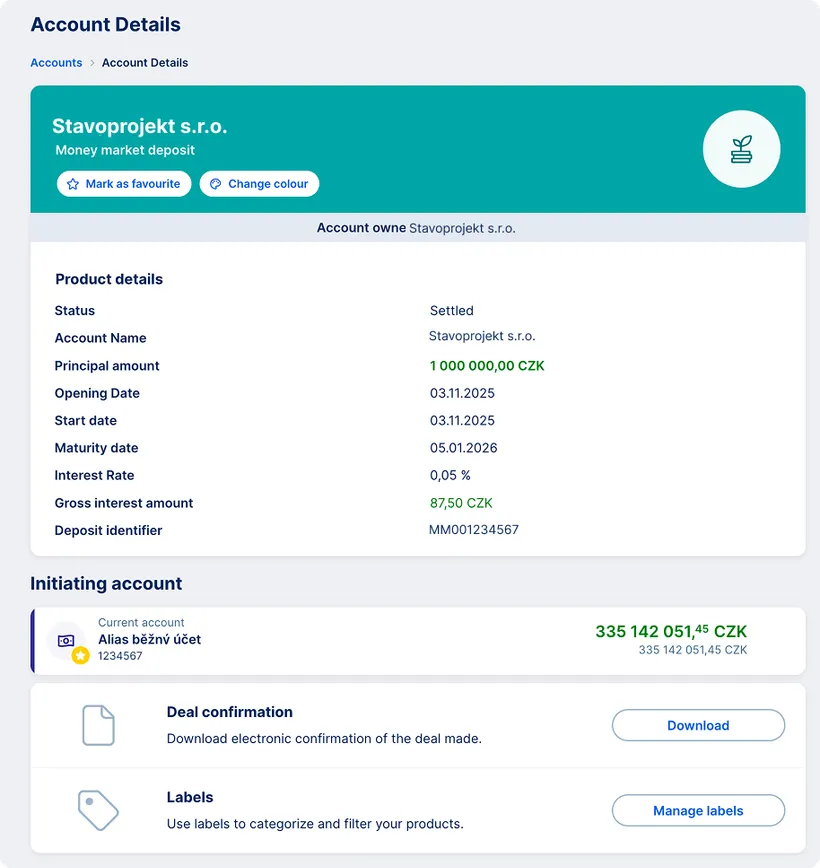Click the tag icon next to Labels

pos(98,810)
